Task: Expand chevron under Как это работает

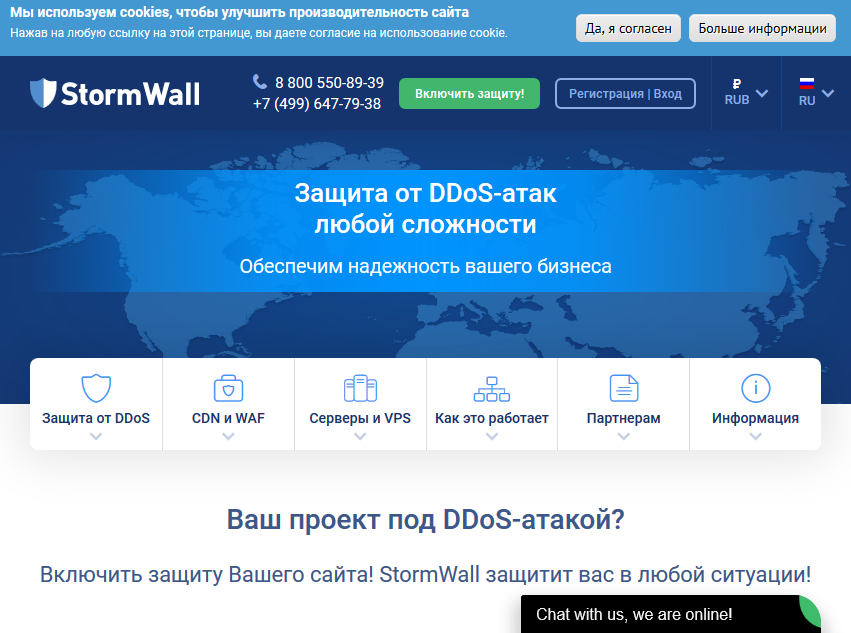Action: click(492, 436)
